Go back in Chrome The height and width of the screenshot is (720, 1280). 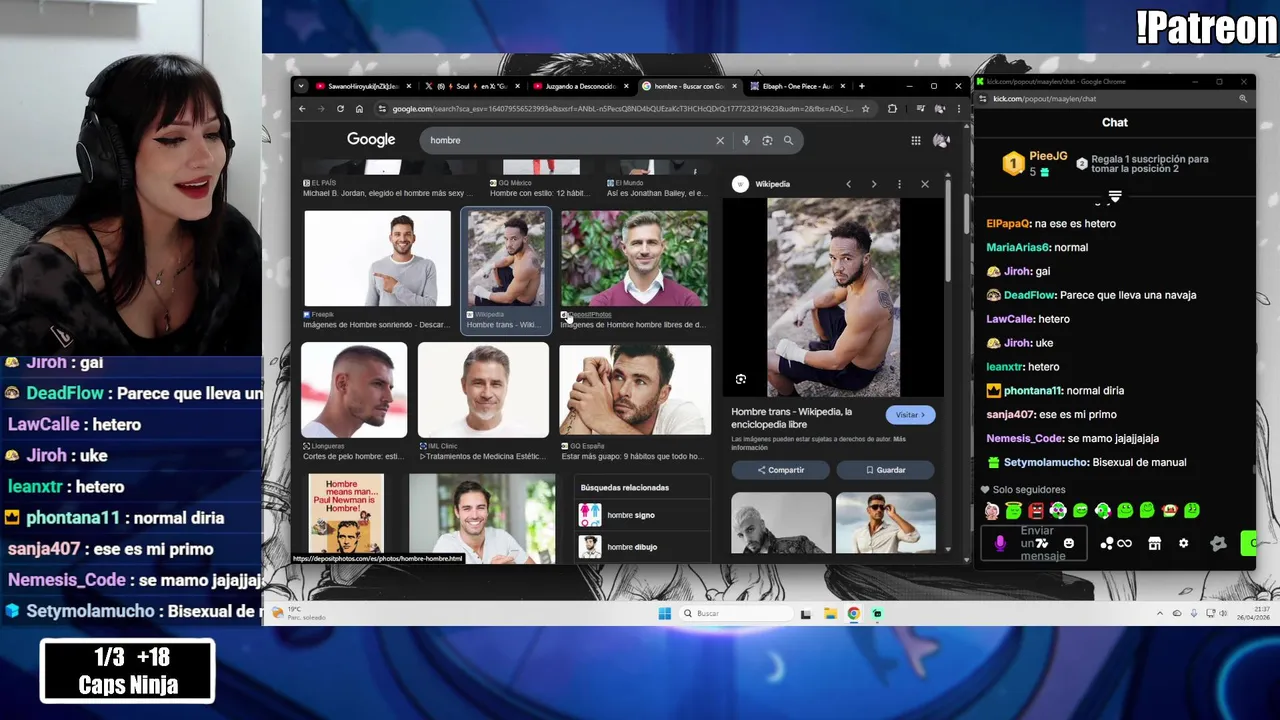302,109
